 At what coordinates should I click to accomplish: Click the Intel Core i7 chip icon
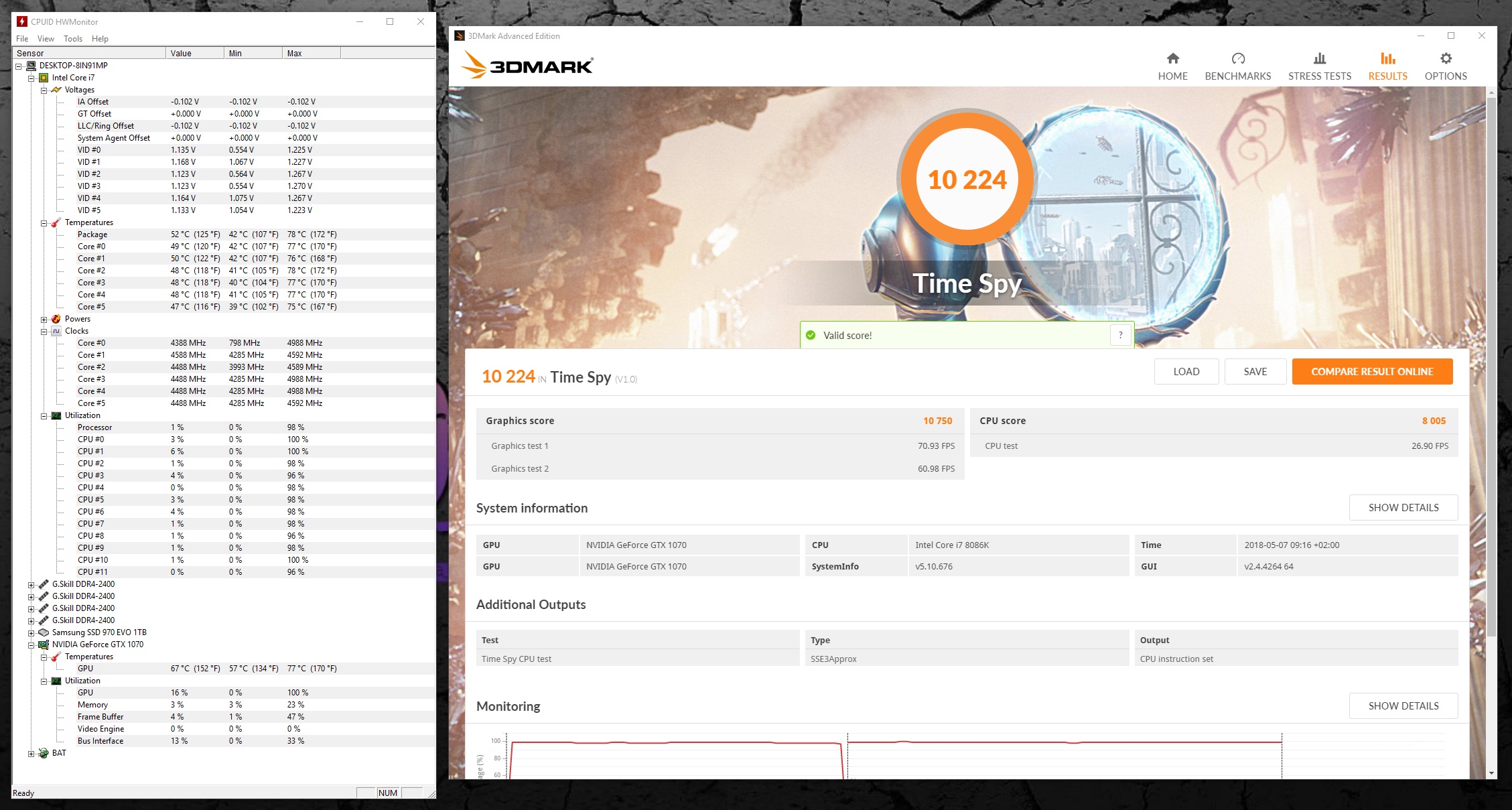click(x=44, y=78)
